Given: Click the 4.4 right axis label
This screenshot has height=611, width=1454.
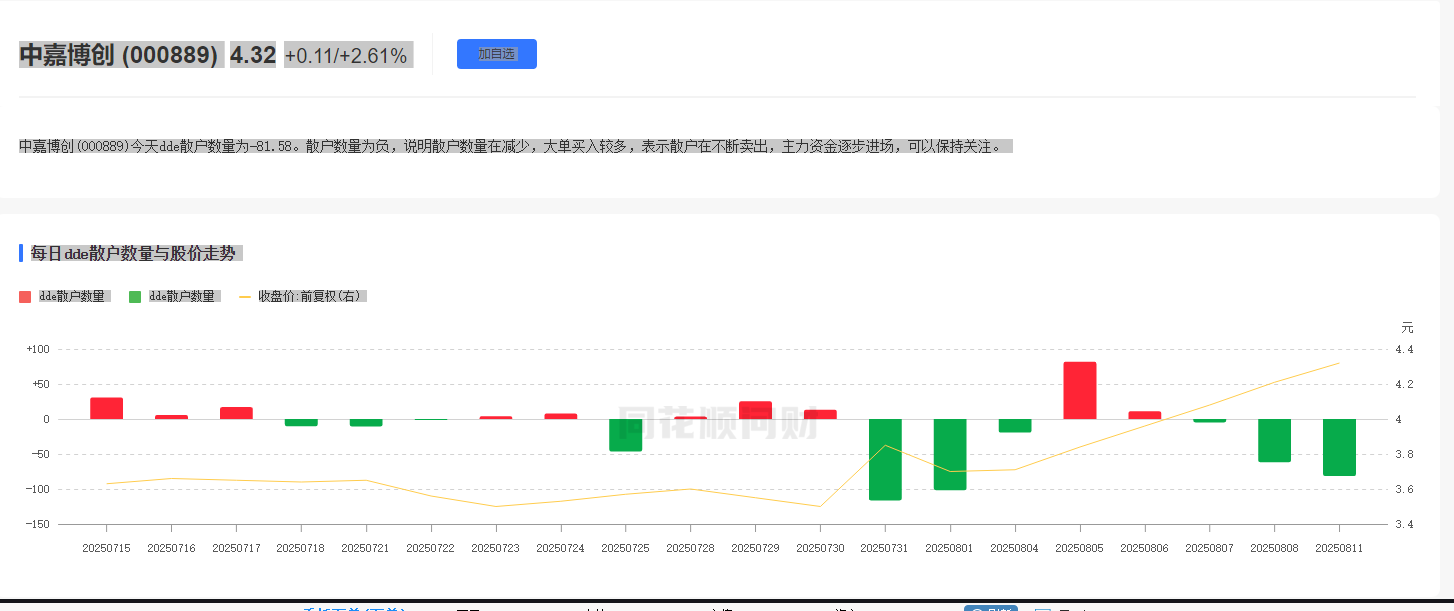Looking at the screenshot, I should pyautogui.click(x=1404, y=349).
